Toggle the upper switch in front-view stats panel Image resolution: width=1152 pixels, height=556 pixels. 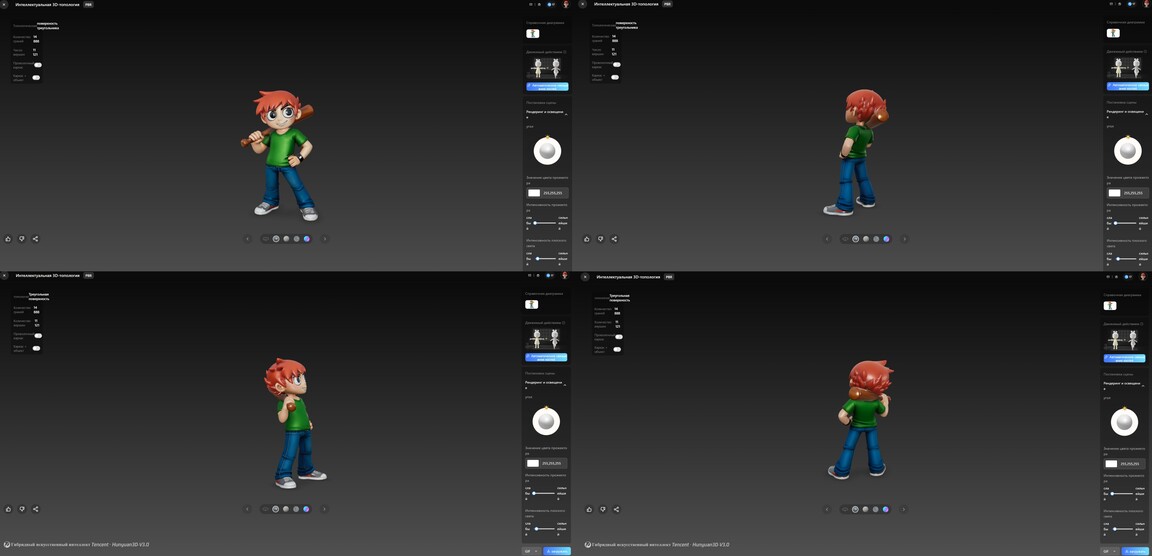click(x=37, y=65)
